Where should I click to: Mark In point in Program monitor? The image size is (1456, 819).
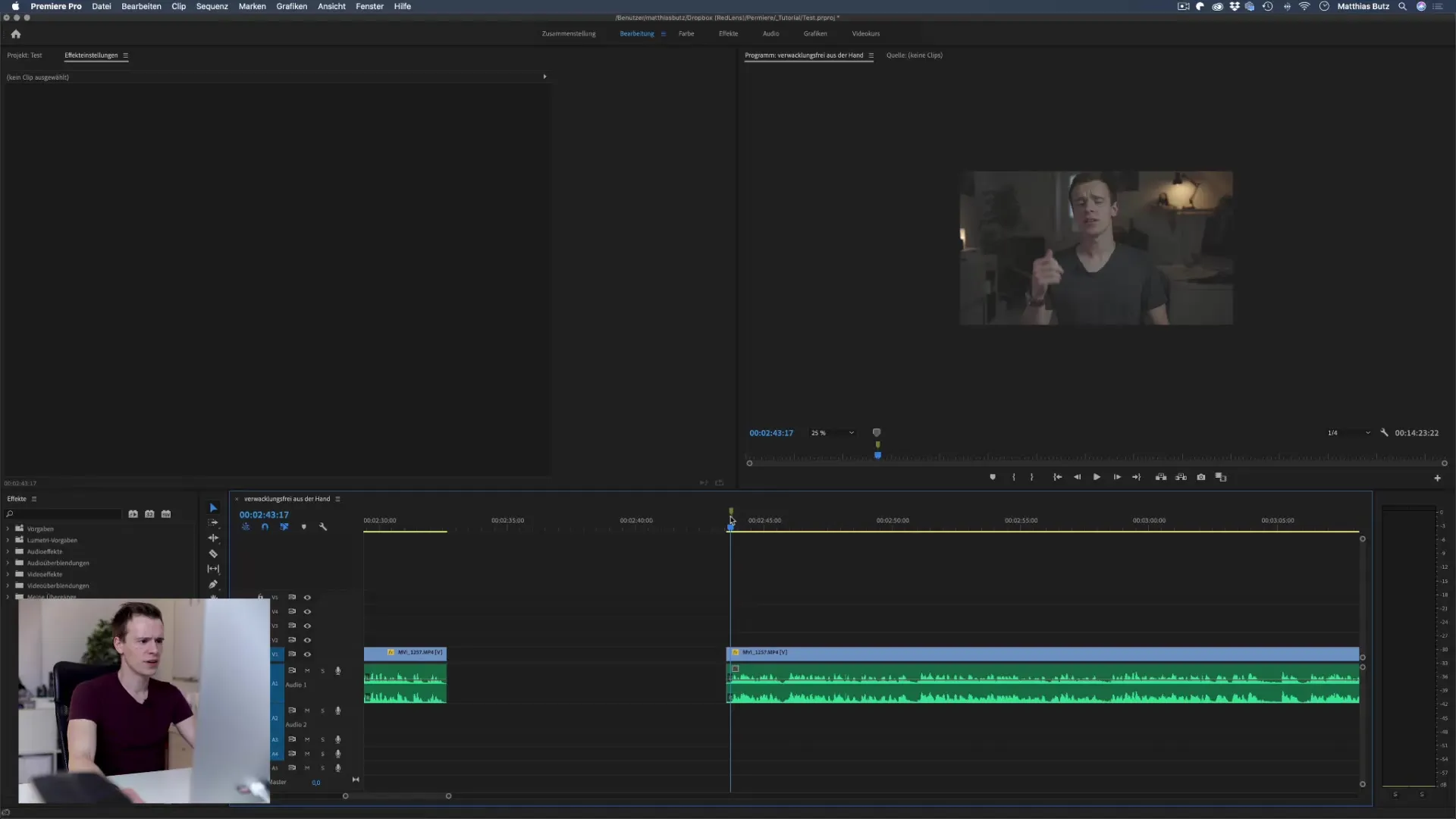click(x=1014, y=477)
